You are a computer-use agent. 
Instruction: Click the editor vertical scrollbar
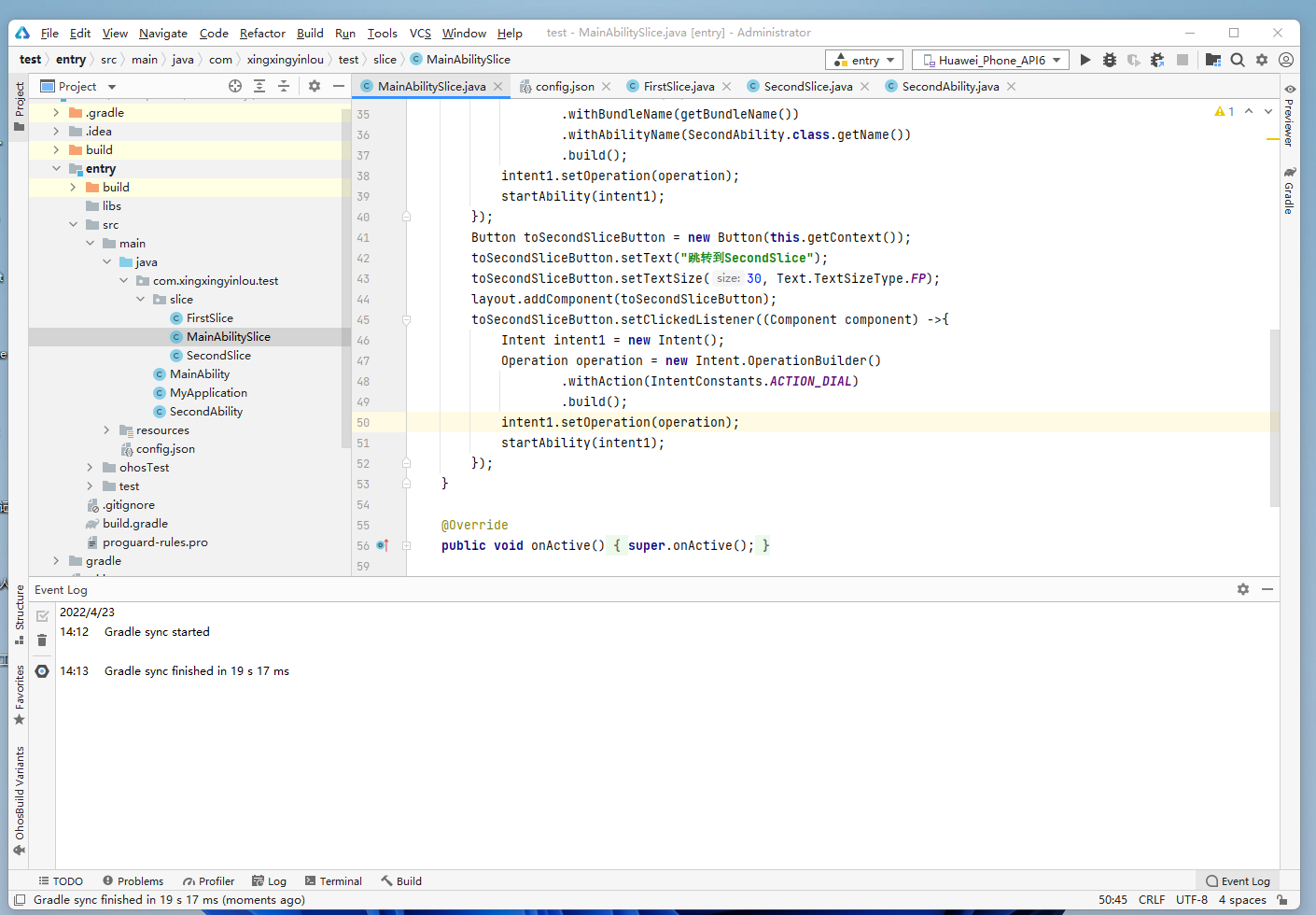pos(1274,417)
